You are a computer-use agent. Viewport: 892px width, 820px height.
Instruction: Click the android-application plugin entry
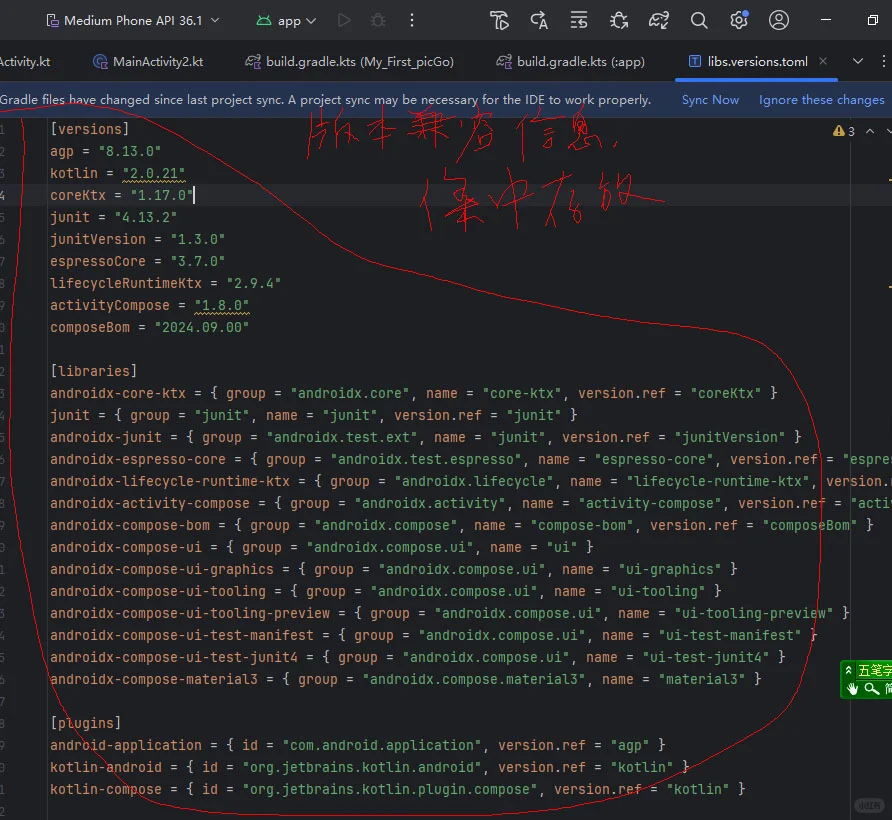click(358, 745)
